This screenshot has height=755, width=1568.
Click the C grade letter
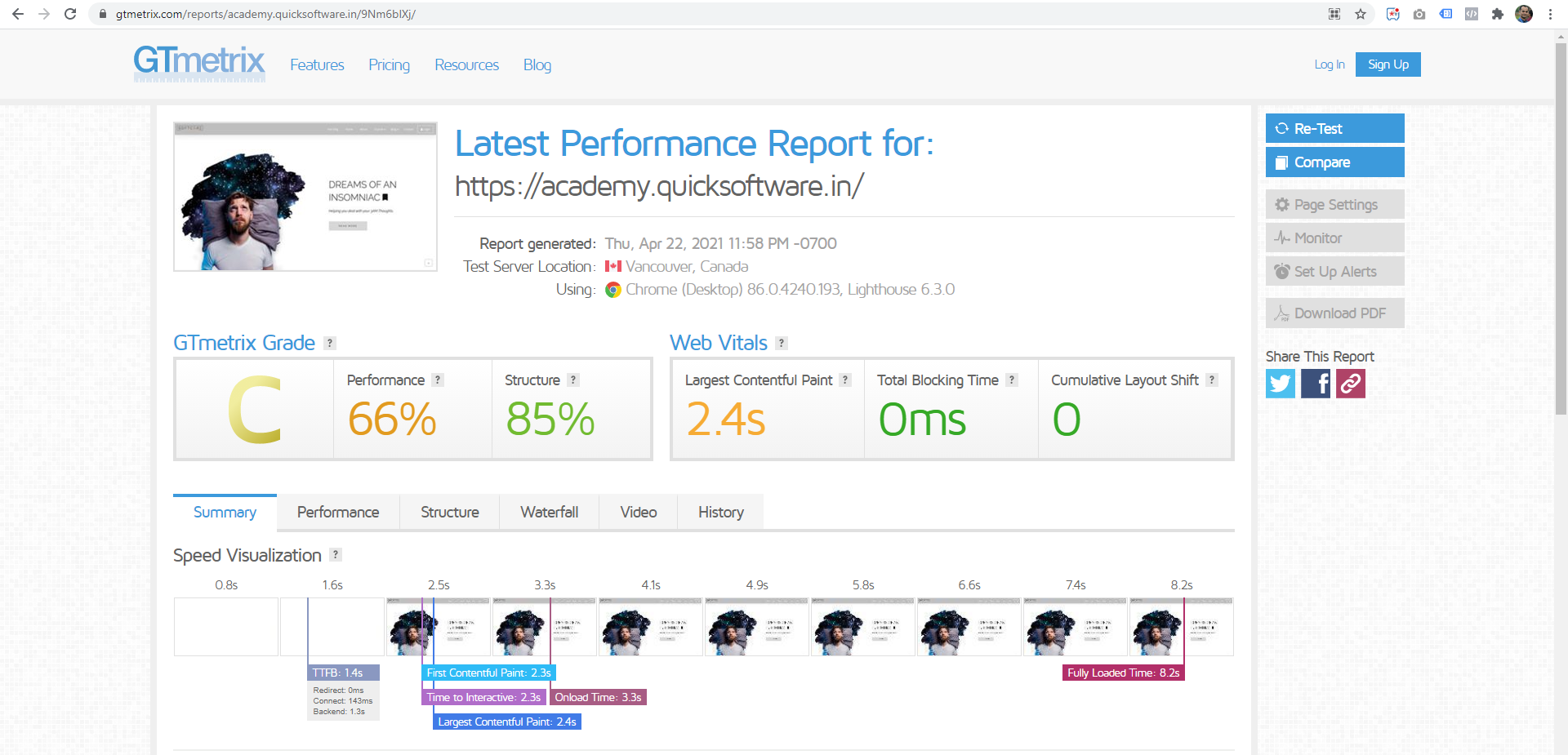click(x=255, y=410)
